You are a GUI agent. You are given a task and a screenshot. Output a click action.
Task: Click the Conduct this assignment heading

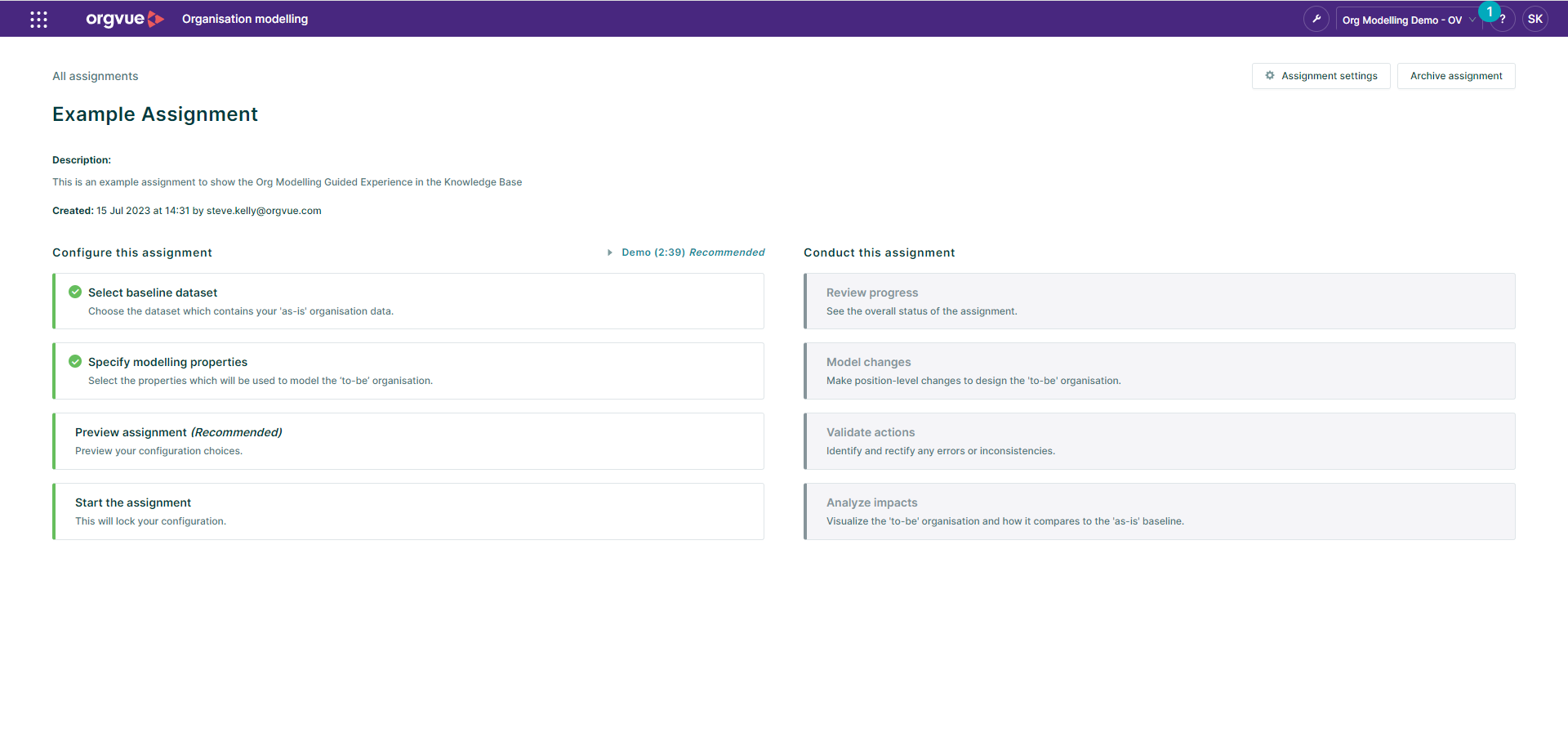coord(880,252)
